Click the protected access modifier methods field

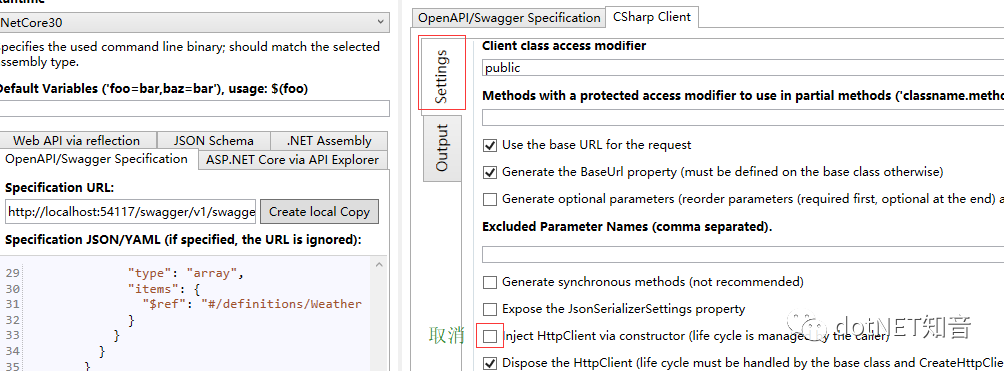click(x=743, y=118)
